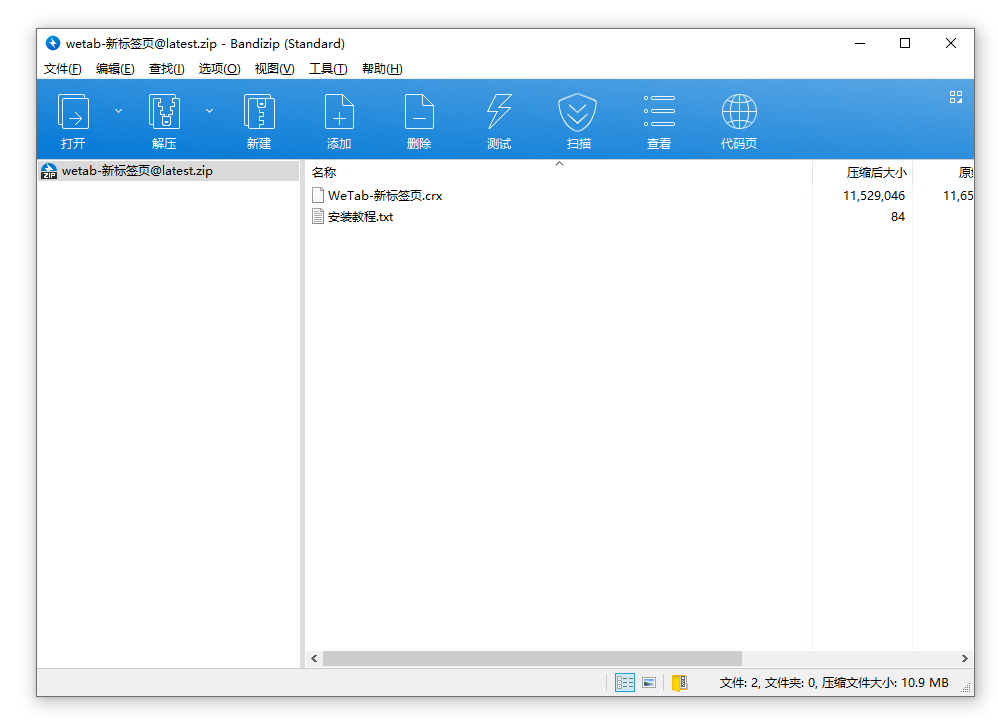This screenshot has width=998, height=725.
Task: Minimize the Bandizip window
Action: pyautogui.click(x=859, y=43)
